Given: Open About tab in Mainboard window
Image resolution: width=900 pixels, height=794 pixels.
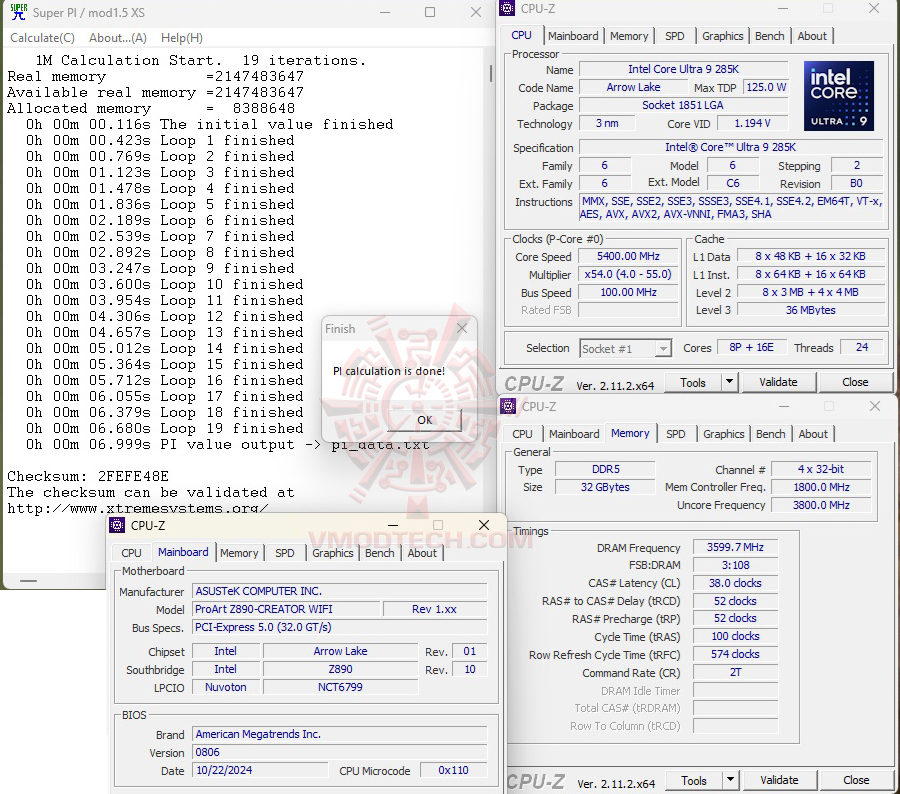Looking at the screenshot, I should [x=422, y=553].
